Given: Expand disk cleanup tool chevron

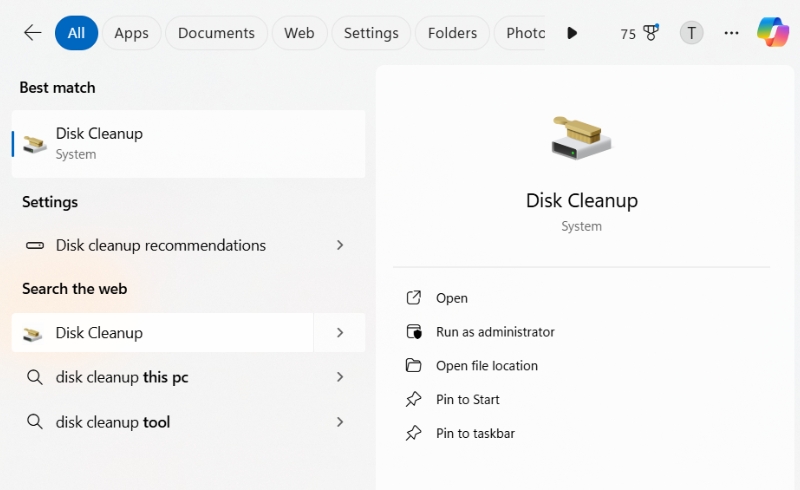Looking at the screenshot, I should 340,422.
